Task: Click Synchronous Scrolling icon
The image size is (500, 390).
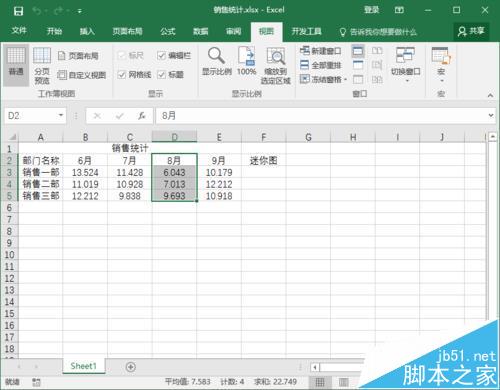Action: (x=377, y=65)
